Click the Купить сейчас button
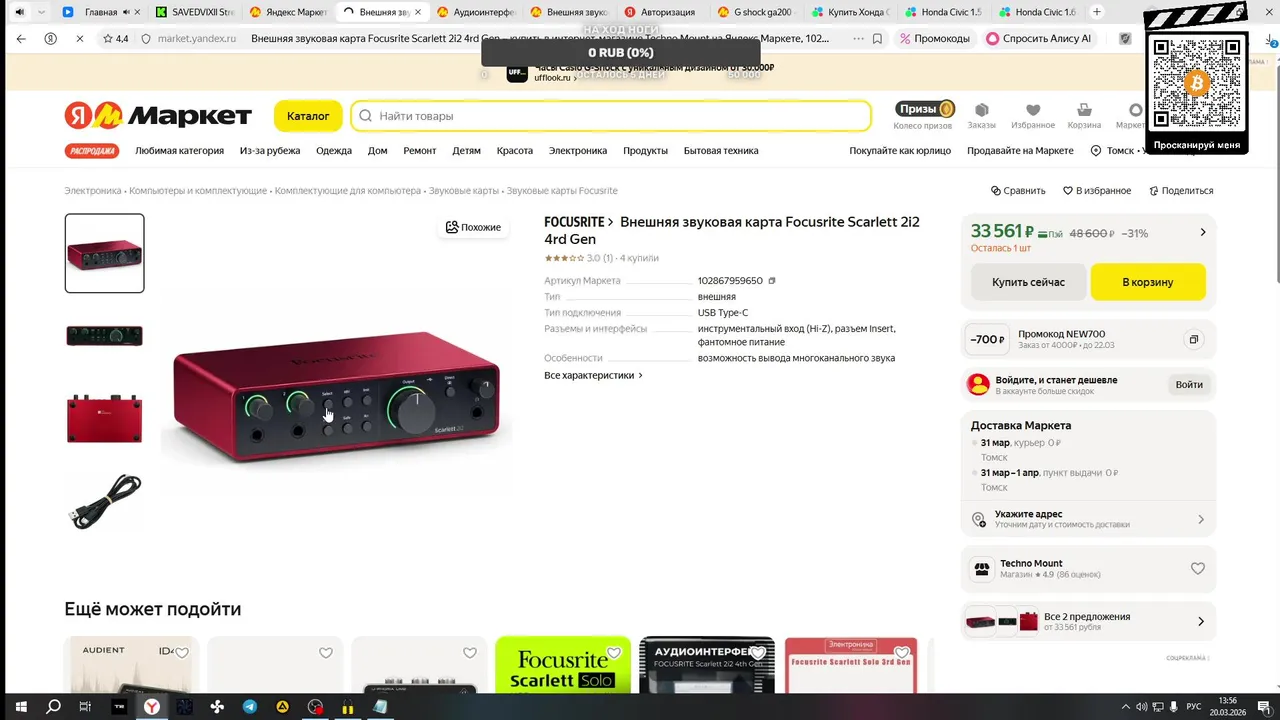Viewport: 1280px width, 720px height. (1028, 282)
